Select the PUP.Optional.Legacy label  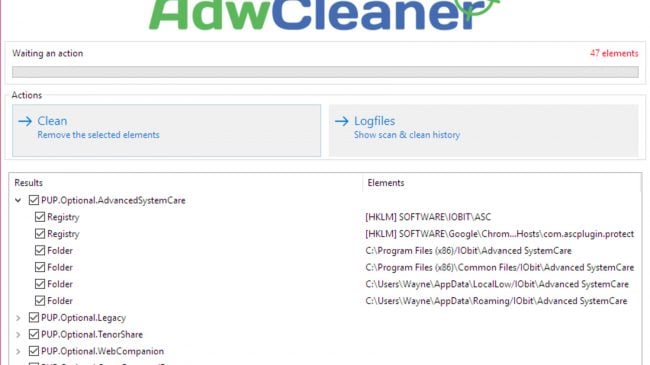(x=83, y=318)
